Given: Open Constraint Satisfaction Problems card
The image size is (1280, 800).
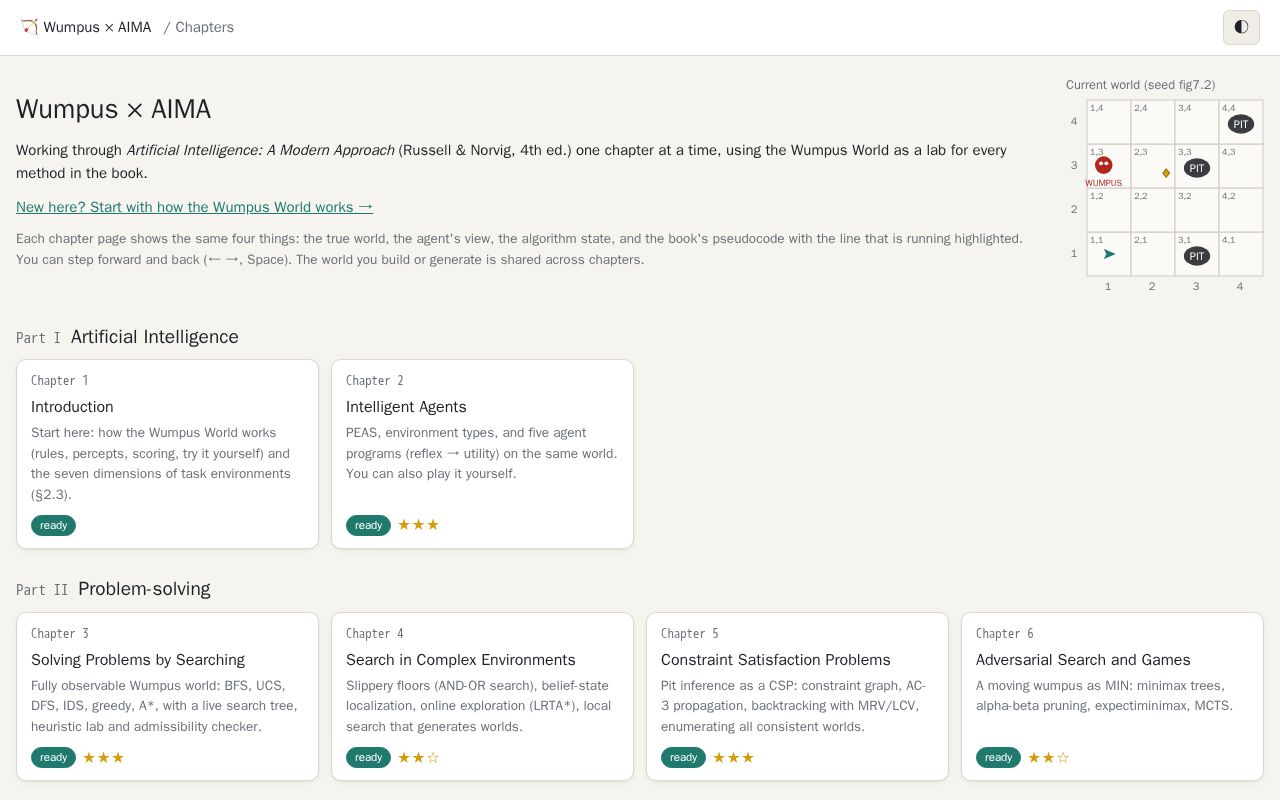Looking at the screenshot, I should (797, 696).
